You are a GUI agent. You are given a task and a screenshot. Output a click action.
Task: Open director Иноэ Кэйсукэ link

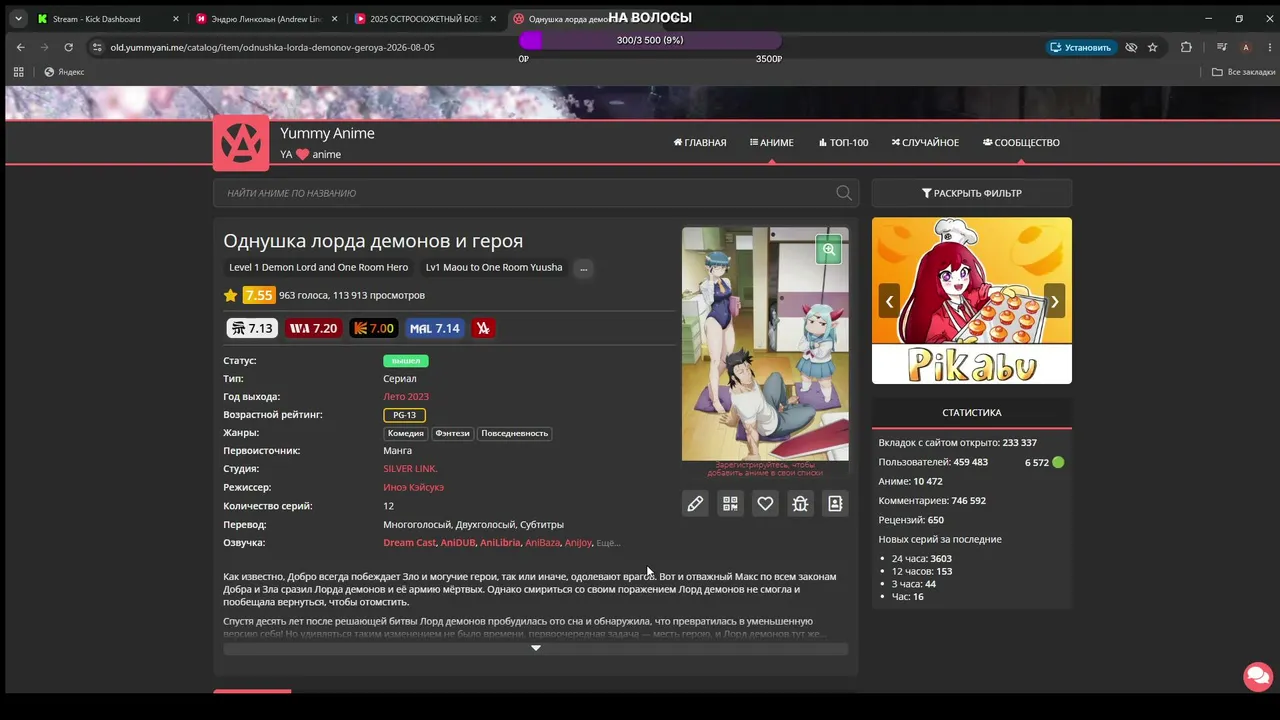click(413, 488)
